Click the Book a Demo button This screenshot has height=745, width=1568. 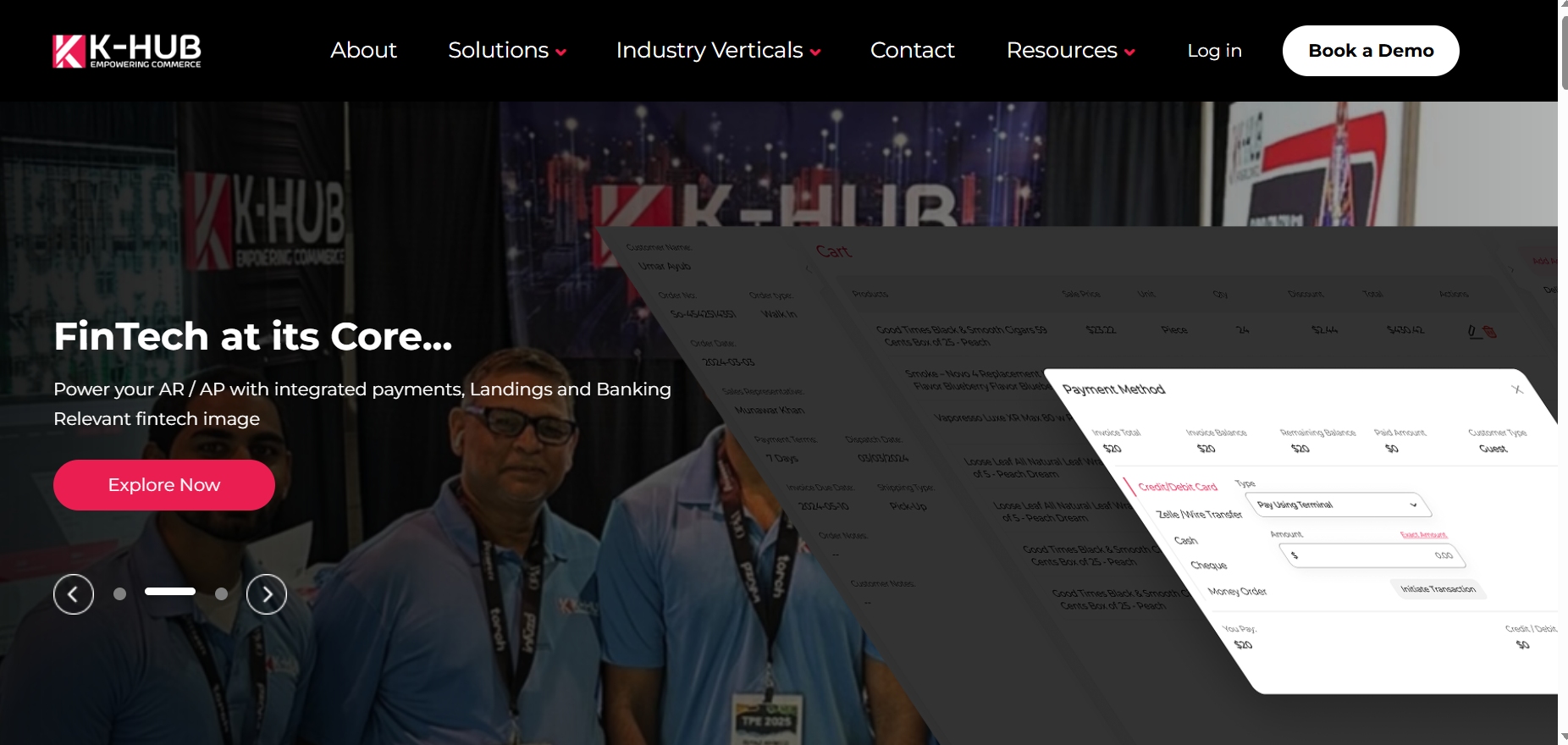[1371, 51]
